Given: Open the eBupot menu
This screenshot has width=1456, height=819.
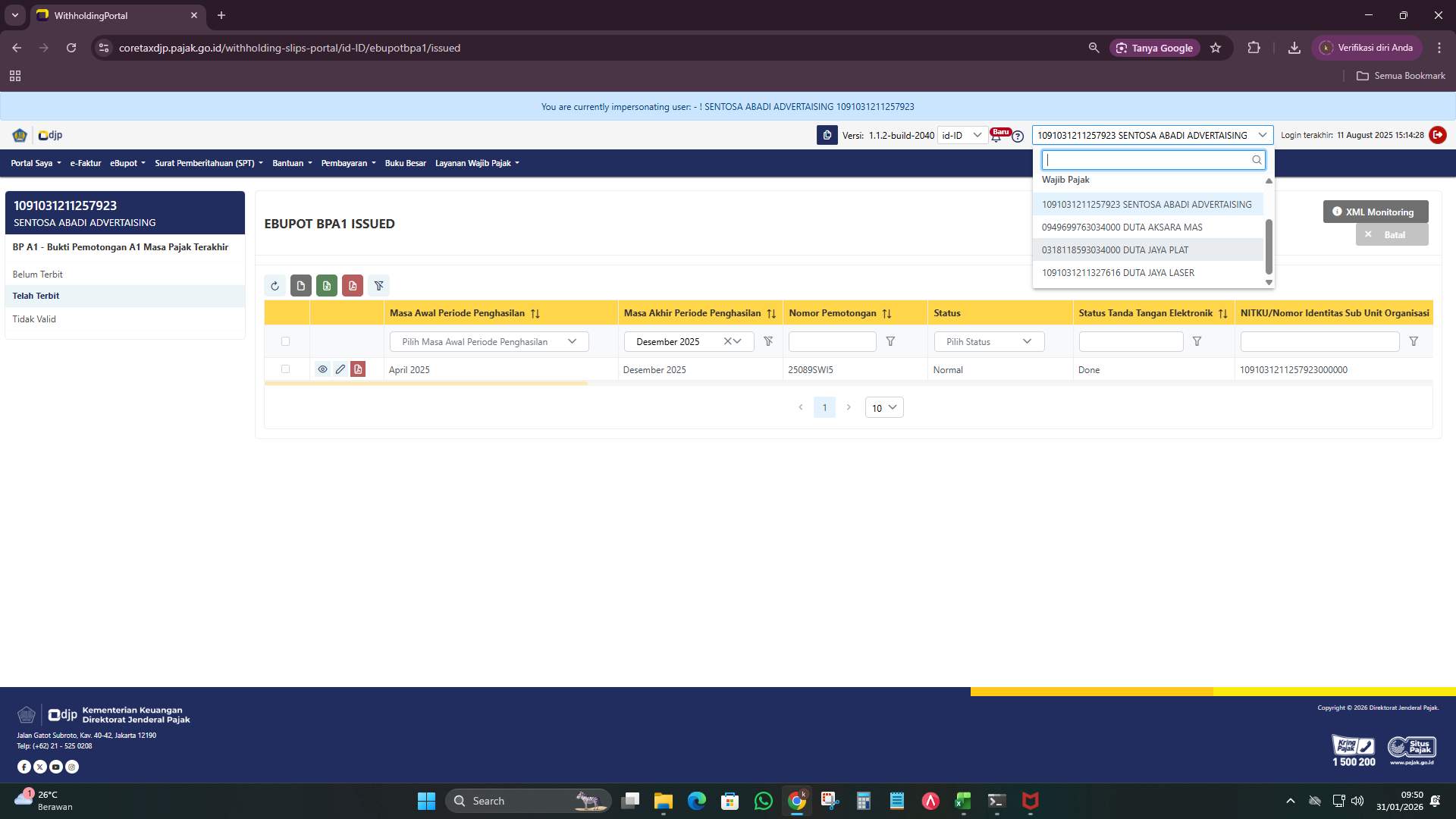Looking at the screenshot, I should [127, 163].
